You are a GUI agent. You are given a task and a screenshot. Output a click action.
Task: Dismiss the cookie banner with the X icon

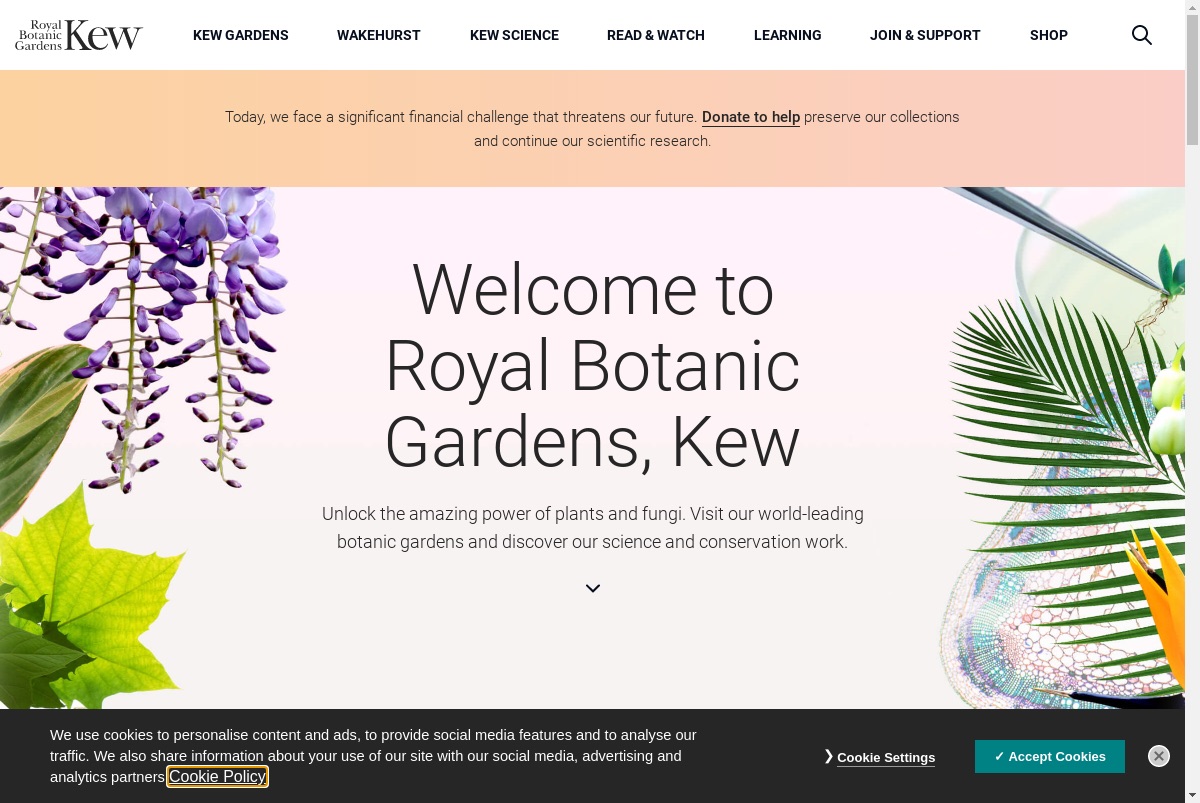tap(1159, 756)
